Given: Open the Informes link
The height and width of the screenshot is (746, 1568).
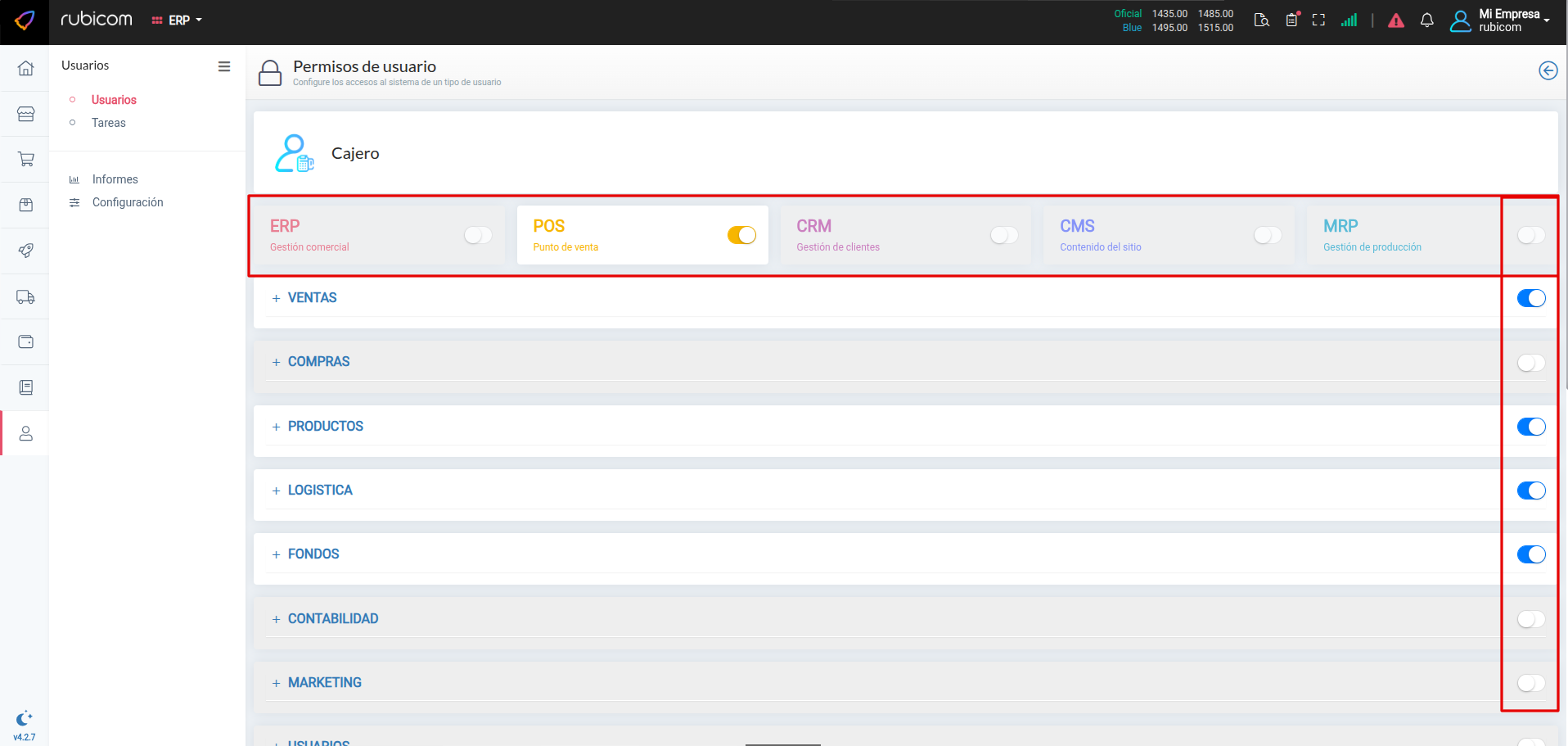Looking at the screenshot, I should pos(115,179).
